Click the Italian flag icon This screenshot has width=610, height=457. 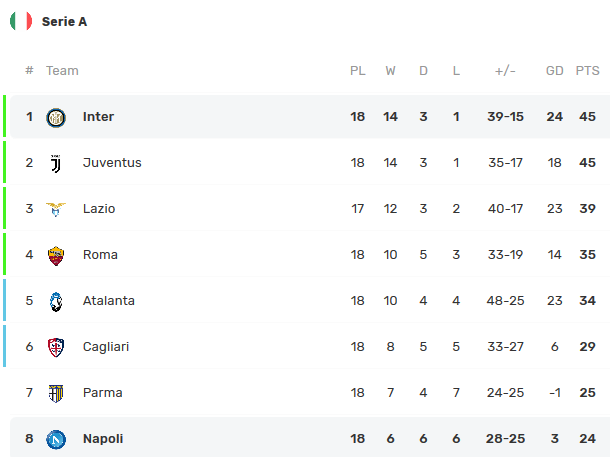tap(21, 21)
